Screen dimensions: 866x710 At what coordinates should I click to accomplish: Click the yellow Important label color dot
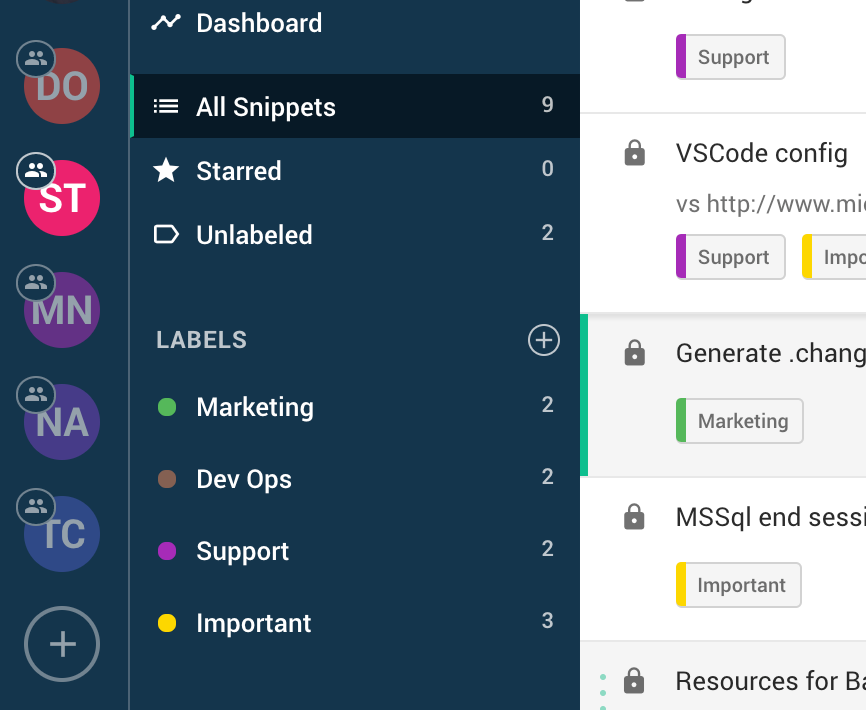click(x=167, y=623)
